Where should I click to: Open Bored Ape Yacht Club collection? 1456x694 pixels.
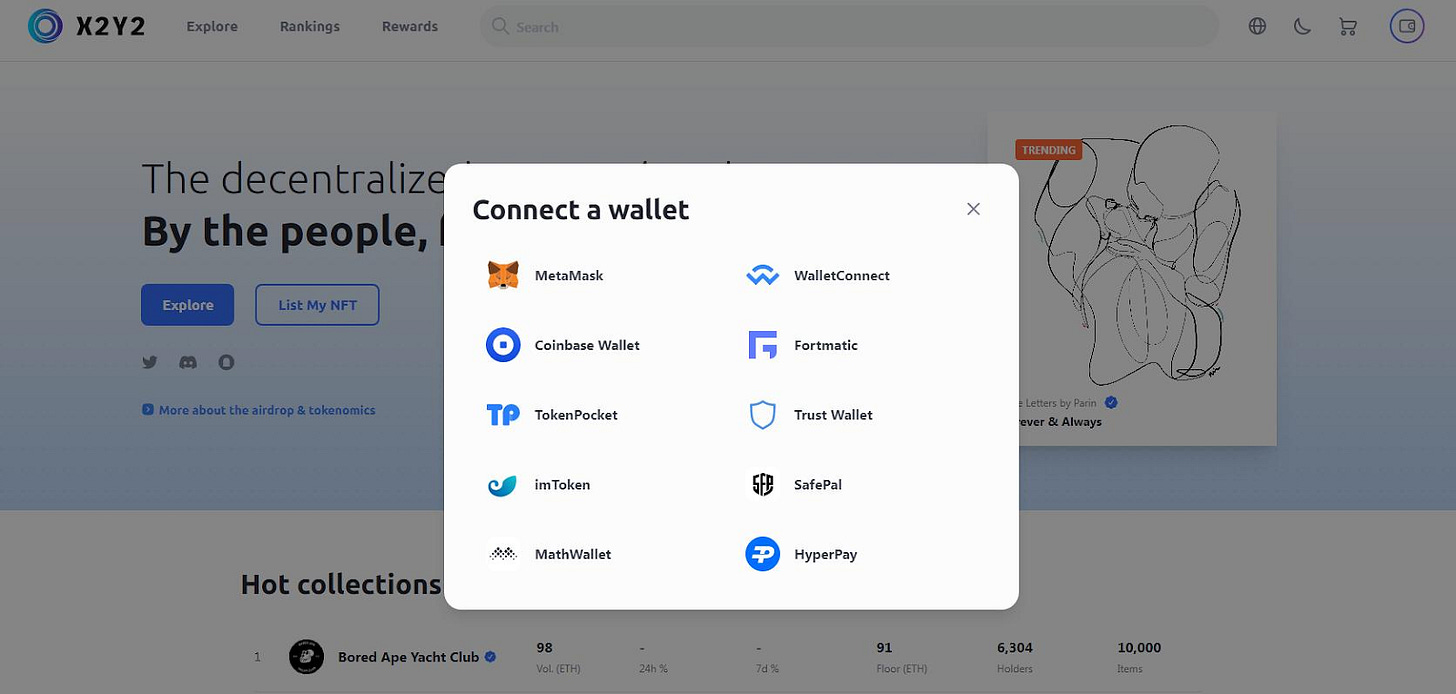[x=408, y=657]
